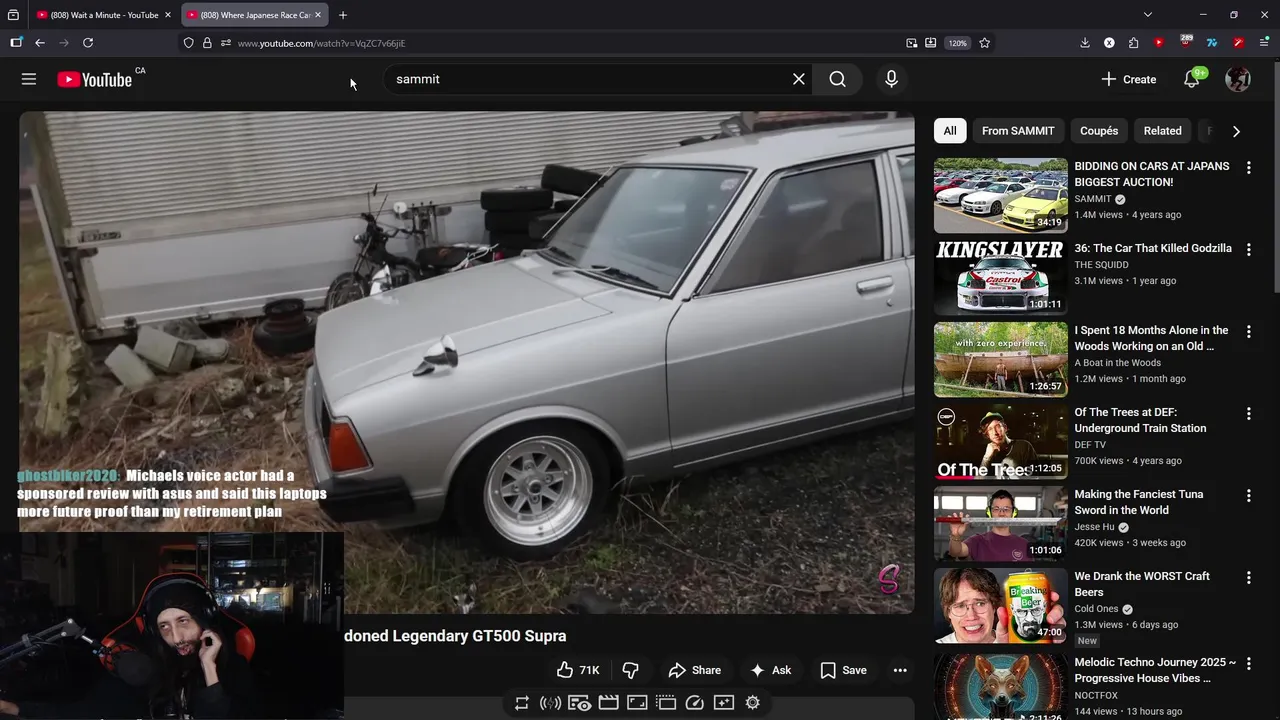Toggle the loop video icon
Viewport: 1280px width, 720px height.
coord(522,703)
